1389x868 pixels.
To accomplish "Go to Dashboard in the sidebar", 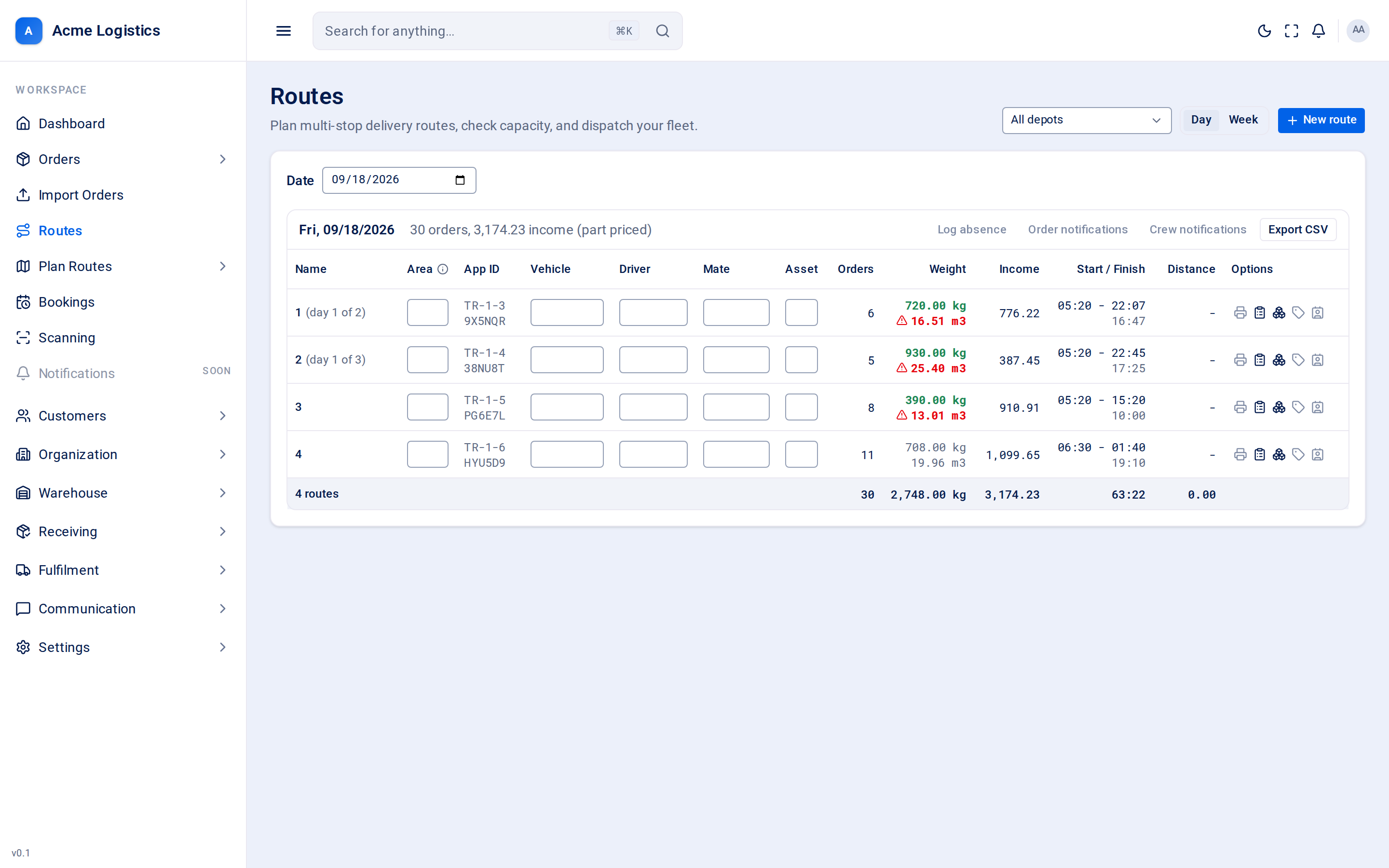I will click(123, 123).
